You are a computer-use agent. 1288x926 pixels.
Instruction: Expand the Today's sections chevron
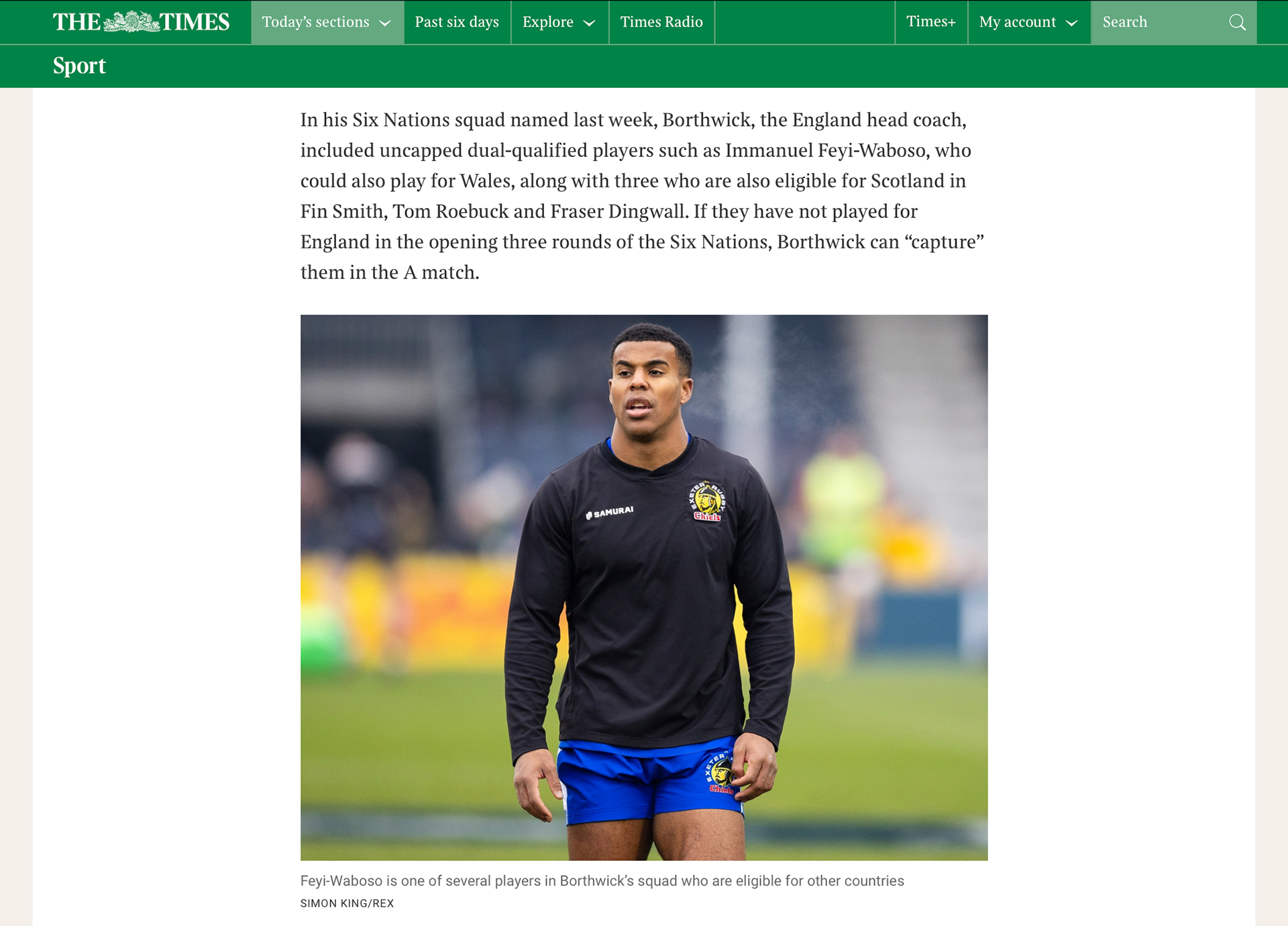(x=385, y=23)
